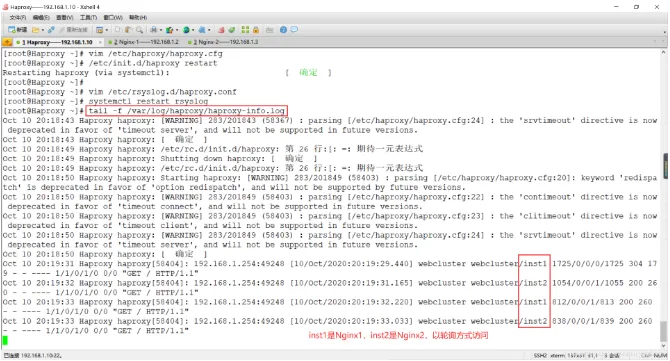Click the status bar address 192.168.1.10:22
Screen dimensions: 670x361
(41, 355)
